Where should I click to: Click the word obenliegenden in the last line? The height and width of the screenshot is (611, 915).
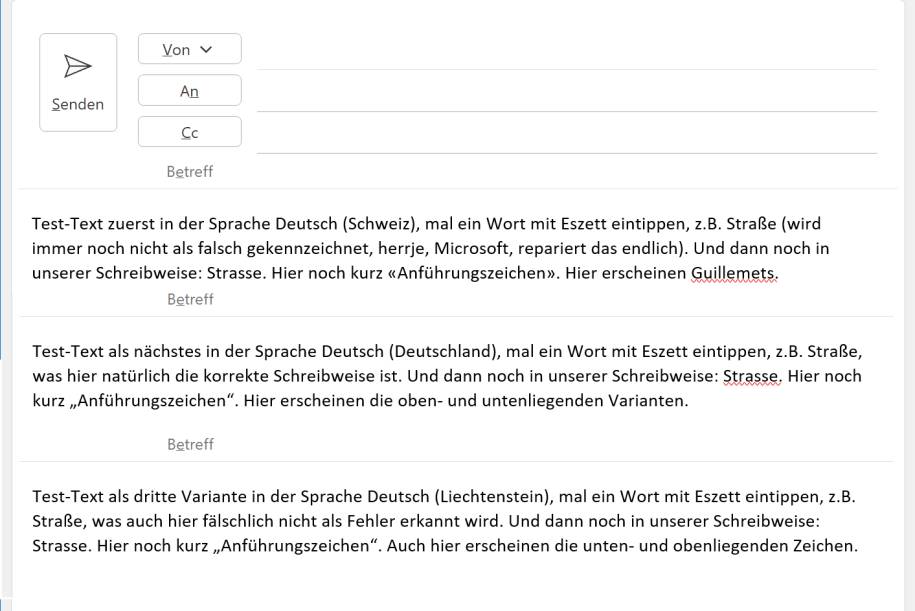pyautogui.click(x=729, y=546)
